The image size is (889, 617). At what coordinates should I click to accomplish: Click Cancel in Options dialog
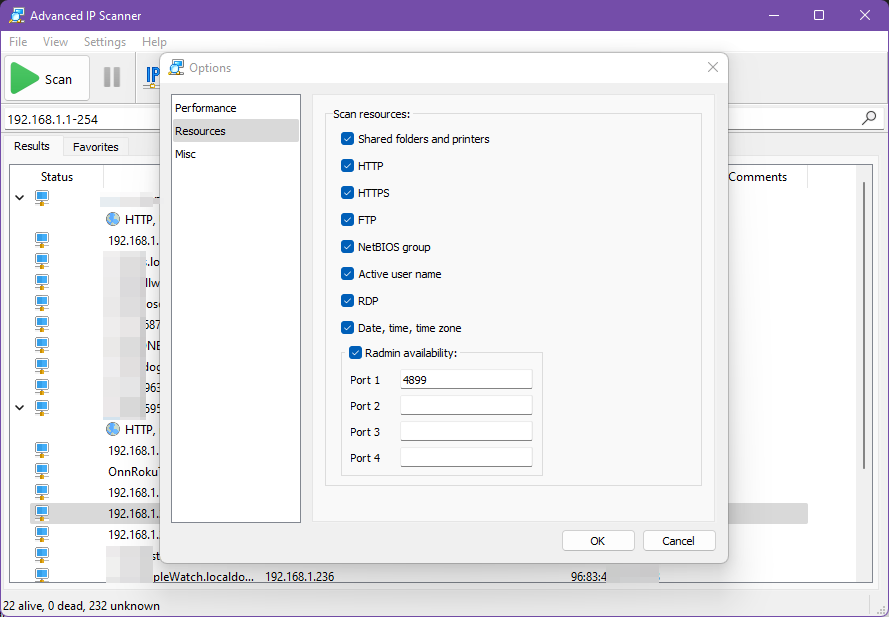coord(679,541)
